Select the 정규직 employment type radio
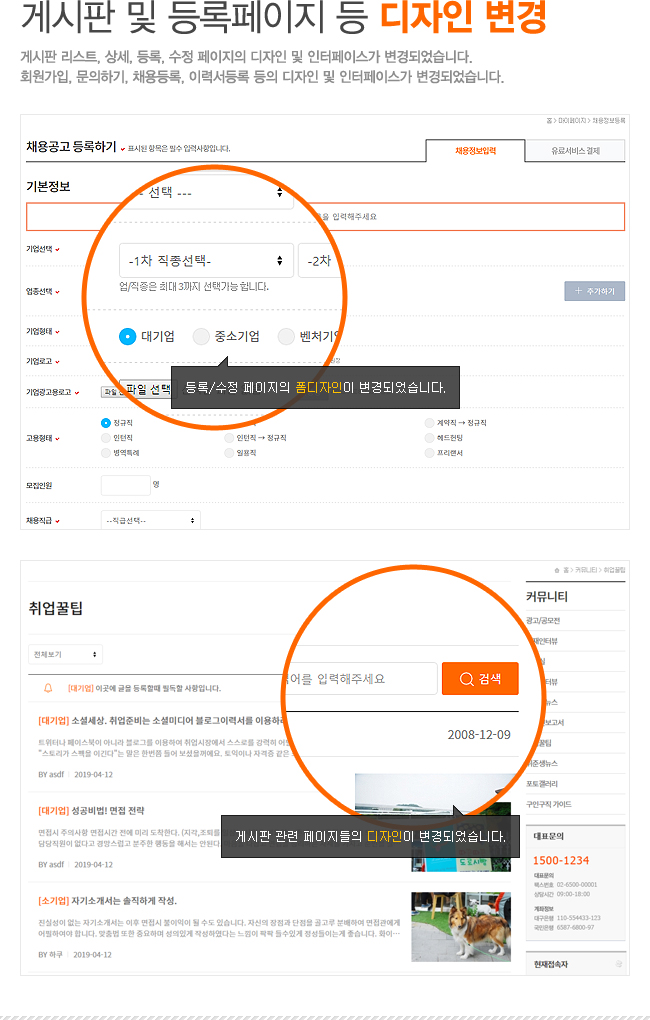The image size is (650, 1020). pyautogui.click(x=106, y=423)
